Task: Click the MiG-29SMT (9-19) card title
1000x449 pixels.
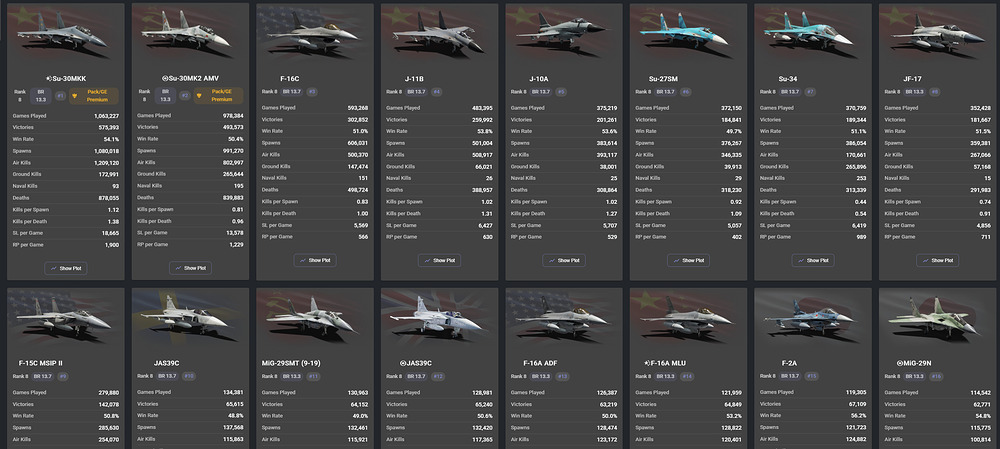Action: 291,363
